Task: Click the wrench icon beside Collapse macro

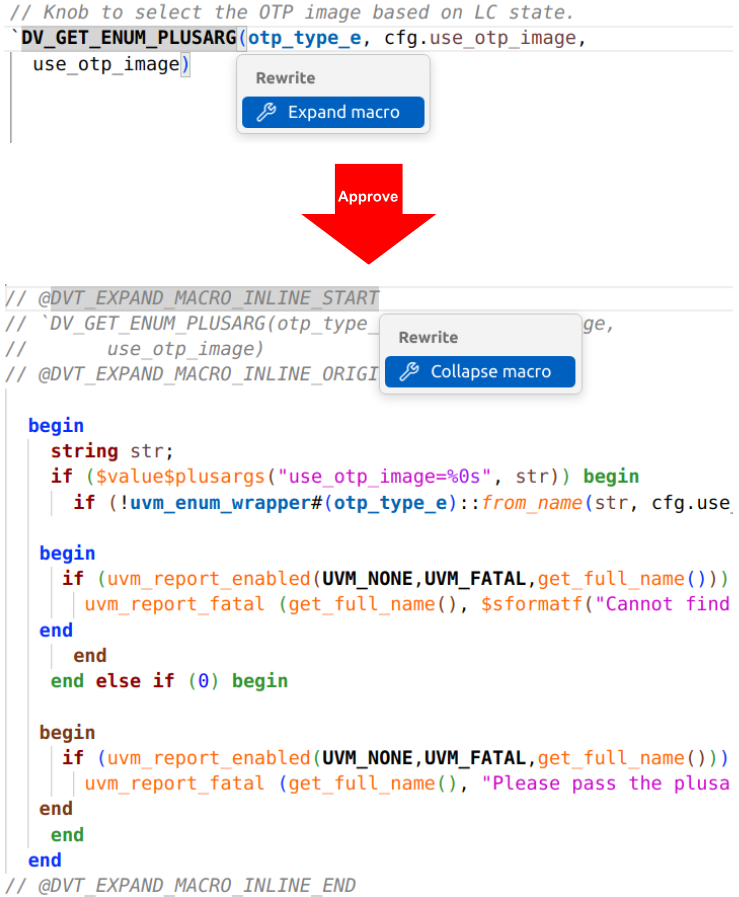Action: pos(408,371)
